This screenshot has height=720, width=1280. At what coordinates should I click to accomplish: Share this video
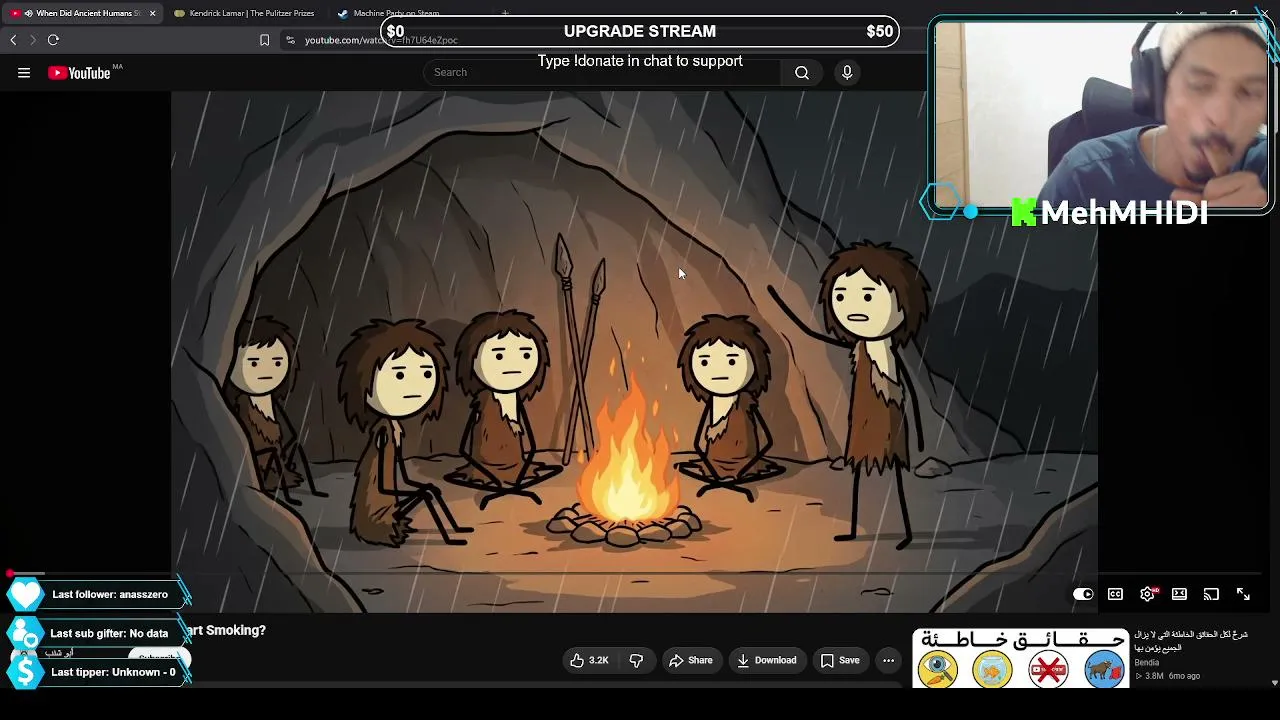pos(691,660)
